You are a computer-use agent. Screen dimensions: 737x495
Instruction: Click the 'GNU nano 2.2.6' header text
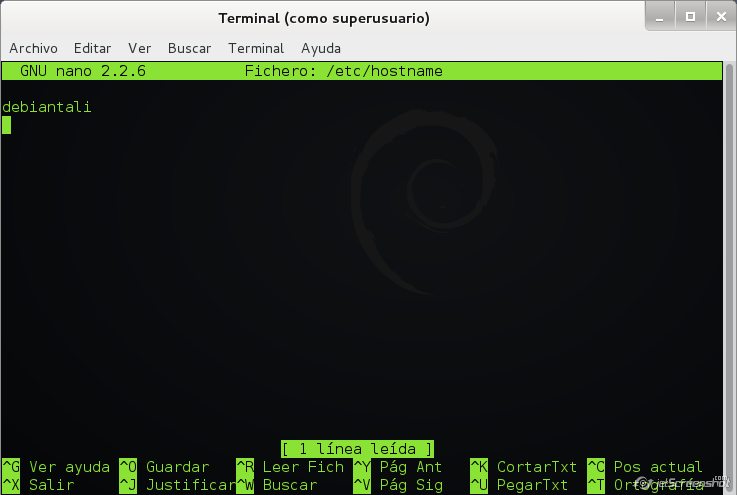click(x=83, y=71)
